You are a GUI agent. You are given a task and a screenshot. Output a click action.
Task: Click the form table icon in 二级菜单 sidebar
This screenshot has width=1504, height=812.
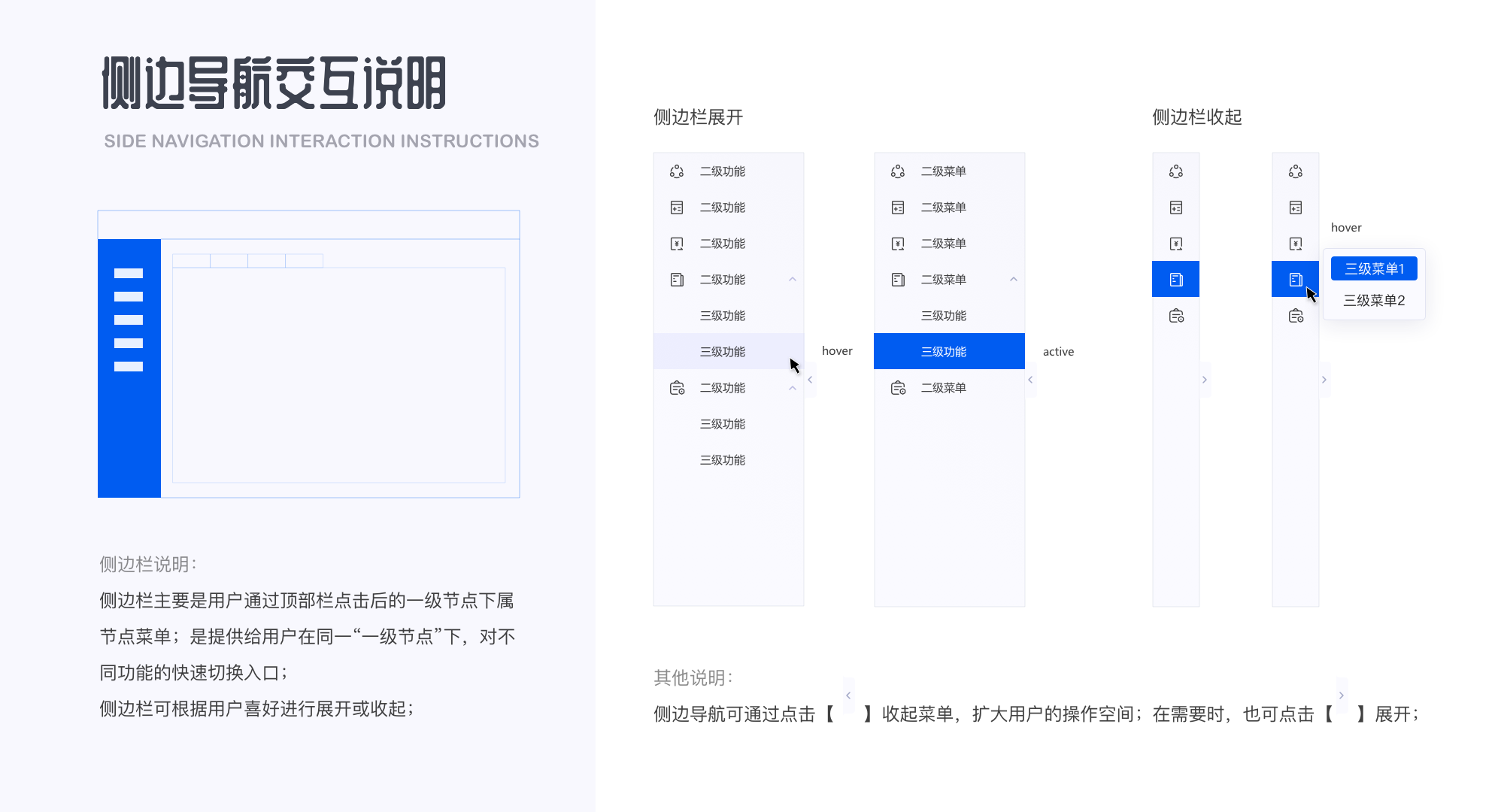point(898,208)
